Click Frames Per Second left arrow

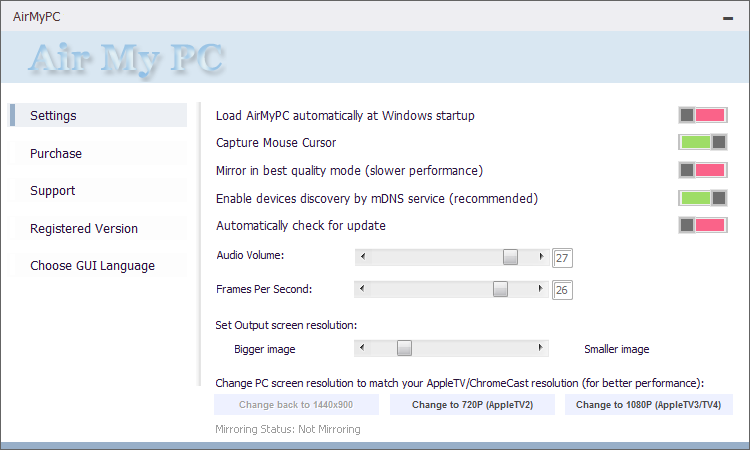point(362,289)
